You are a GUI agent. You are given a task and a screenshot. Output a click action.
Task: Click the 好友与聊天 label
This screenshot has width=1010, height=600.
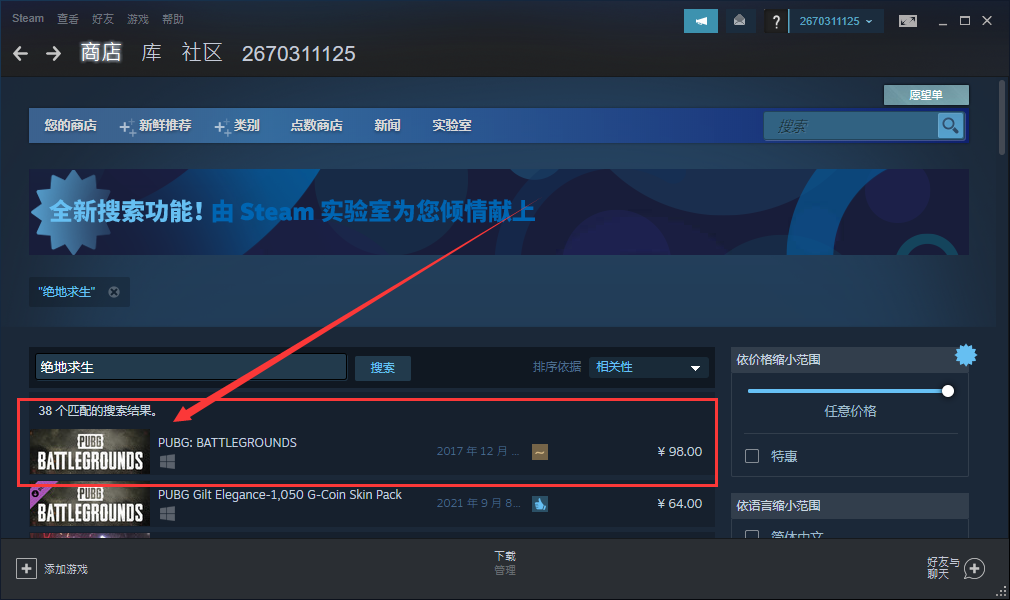[x=943, y=568]
